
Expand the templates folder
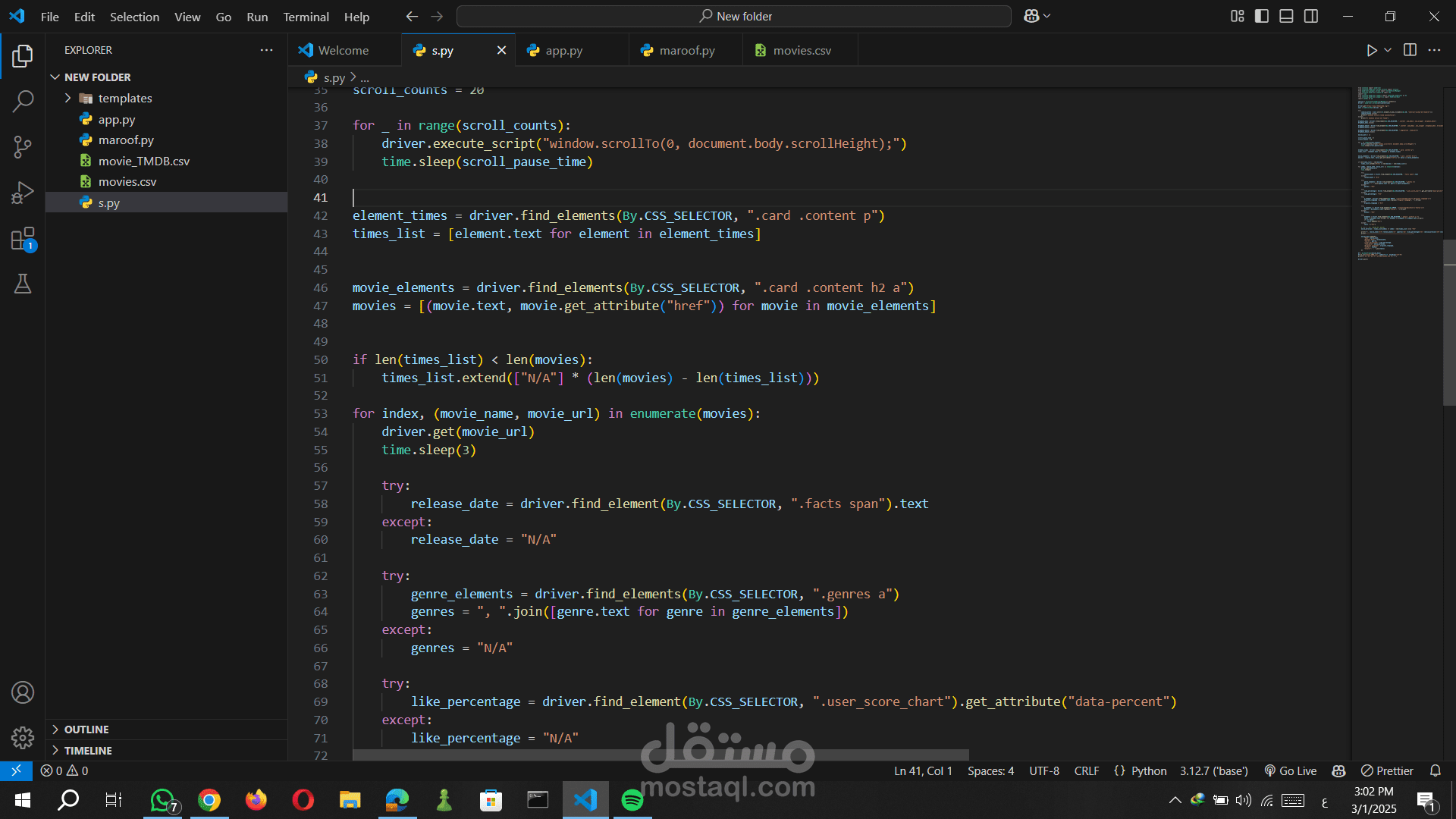124,98
